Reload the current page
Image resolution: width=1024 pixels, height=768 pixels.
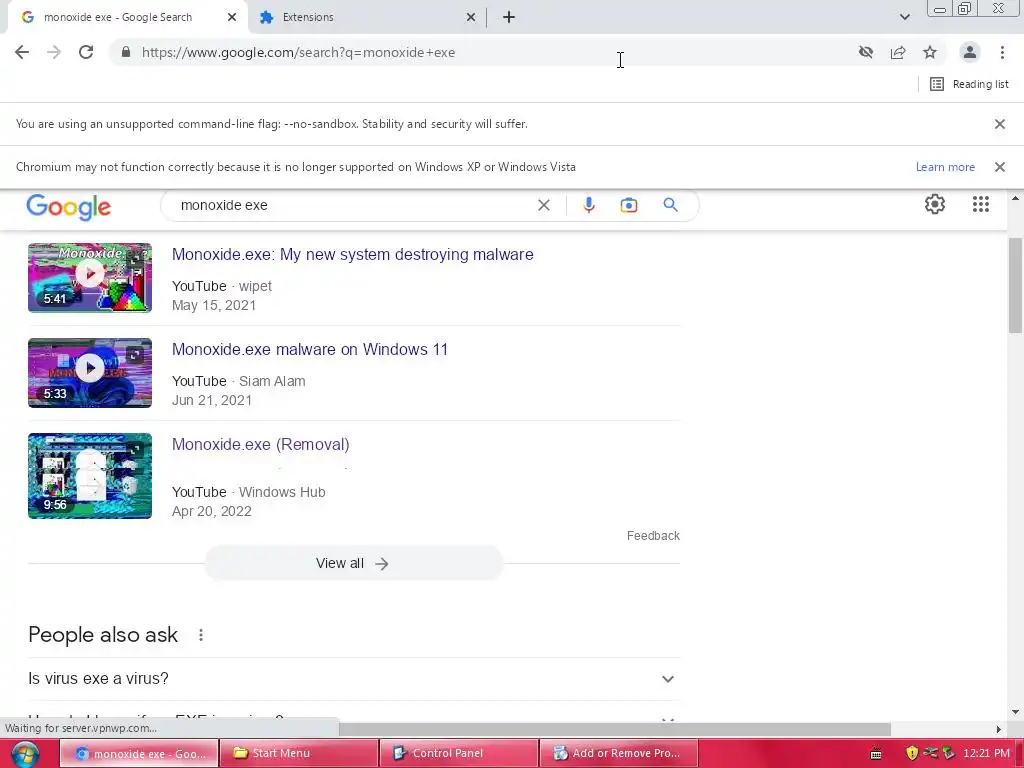[86, 52]
